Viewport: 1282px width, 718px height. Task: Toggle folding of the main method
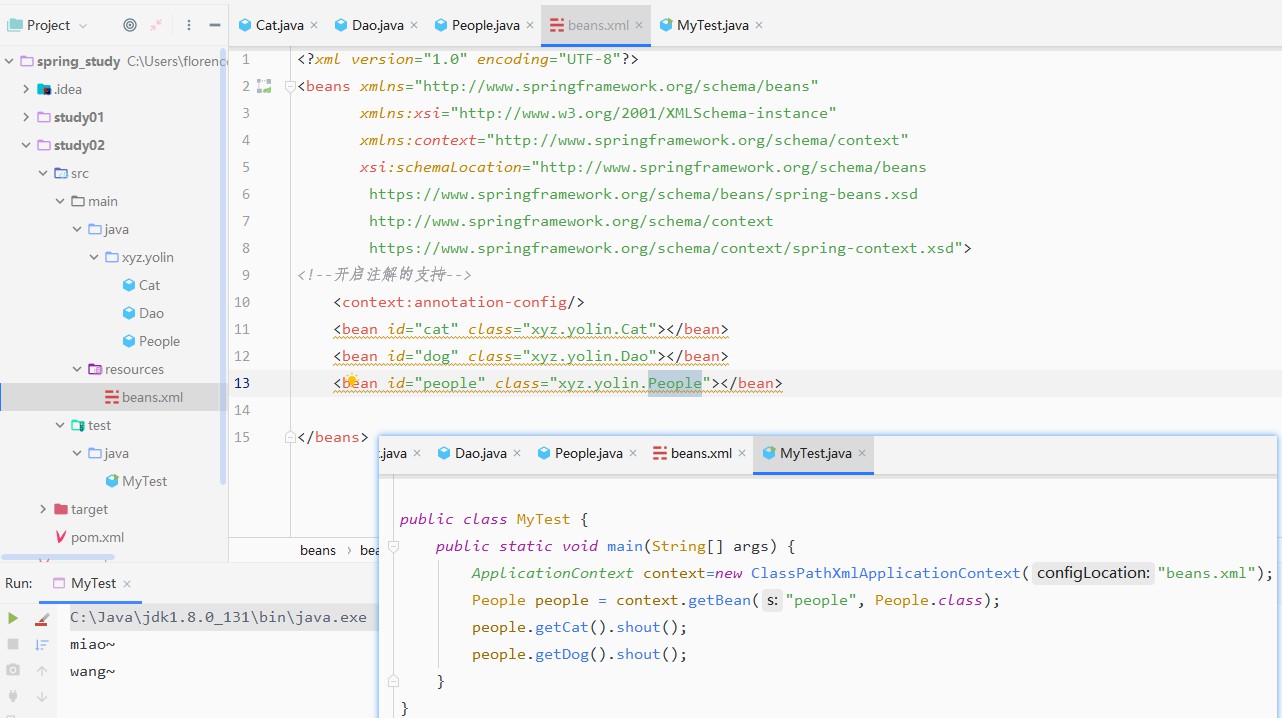click(394, 547)
